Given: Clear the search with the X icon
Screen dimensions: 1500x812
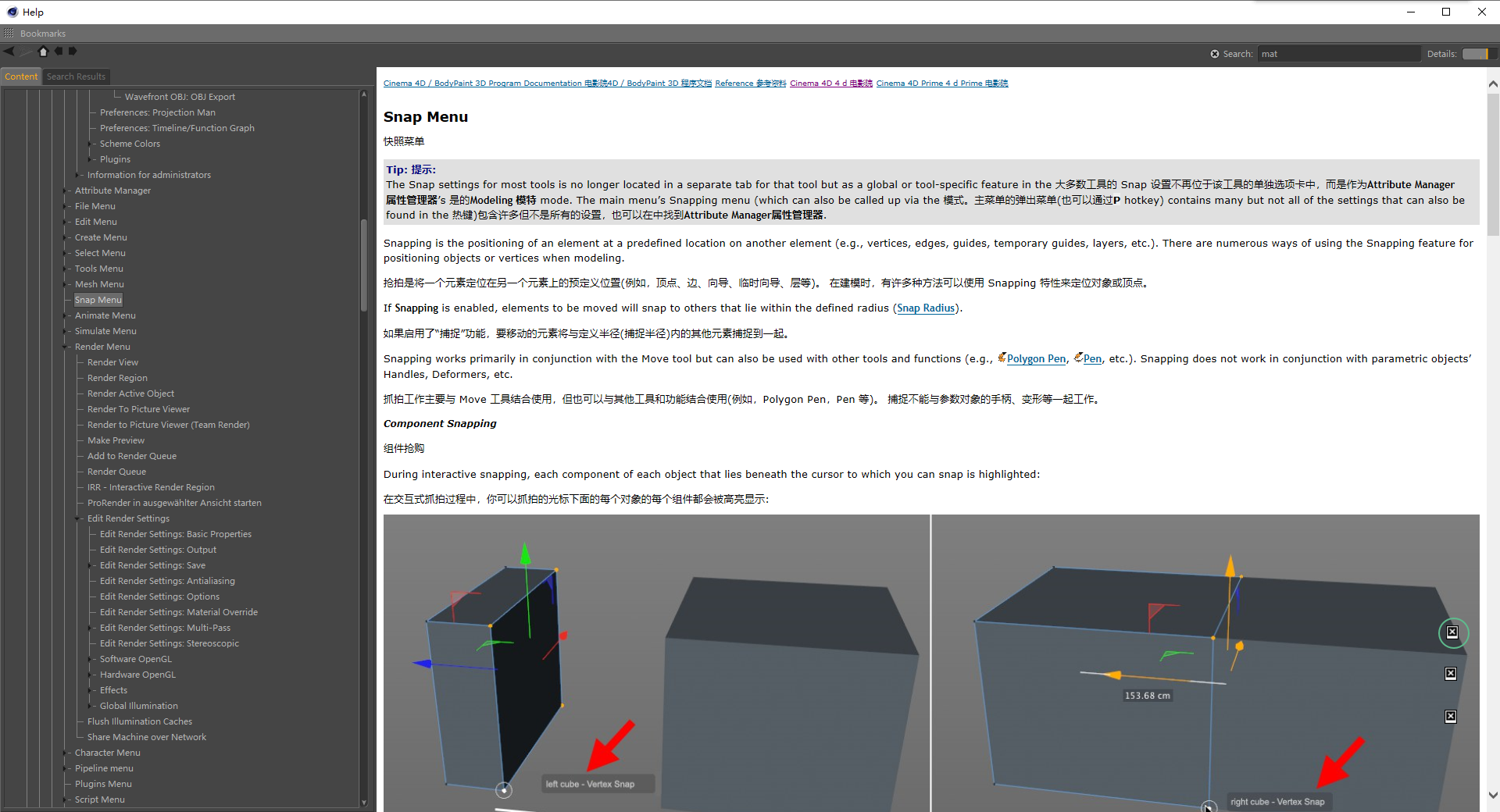Looking at the screenshot, I should [1215, 54].
